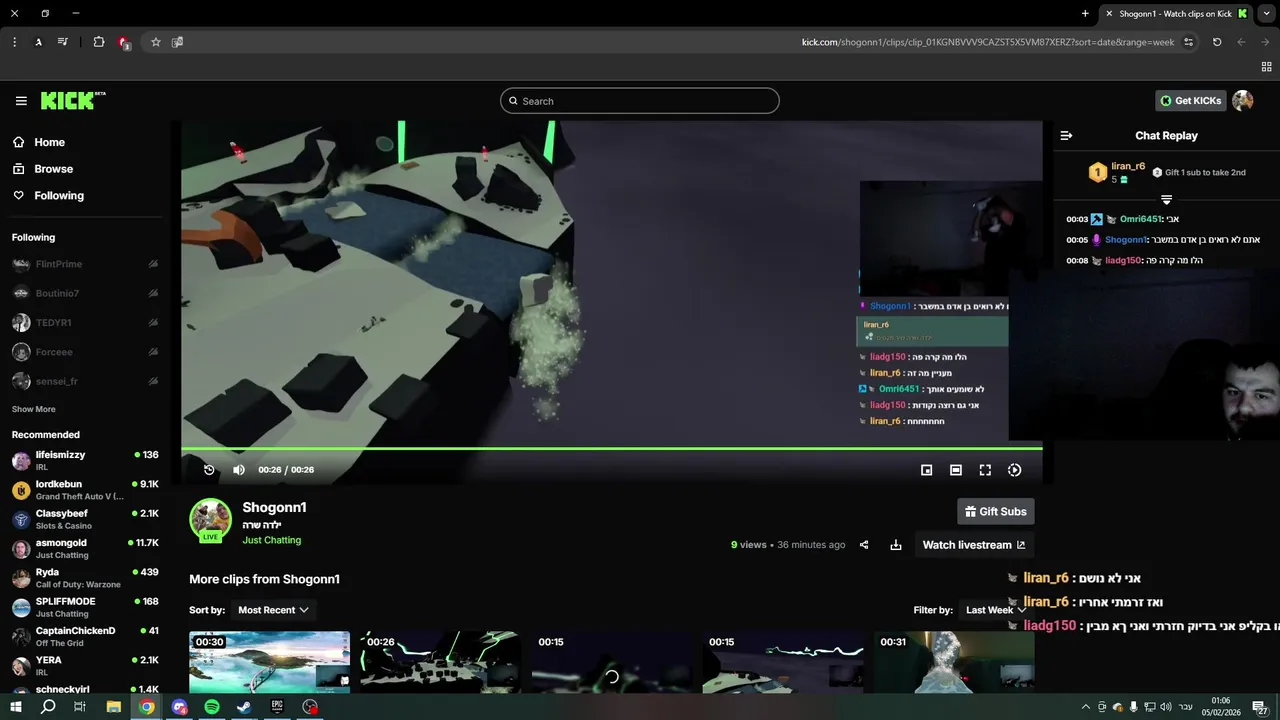Open the 00:26 clip thumbnail
Image resolution: width=1280 pixels, height=720 pixels.
[440, 662]
